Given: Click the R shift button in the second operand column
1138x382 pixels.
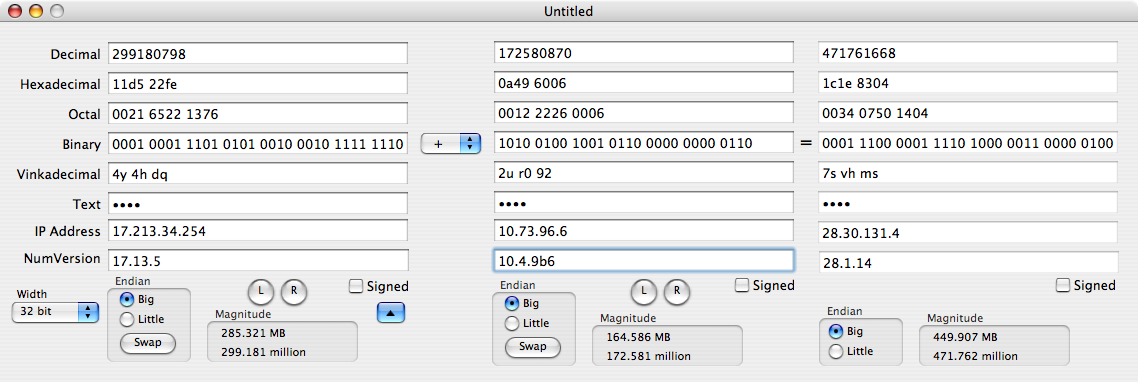Looking at the screenshot, I should coord(676,291).
